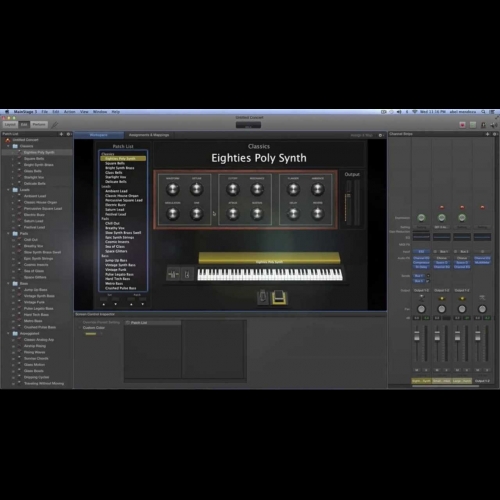Image resolution: width=500 pixels, height=500 pixels.
Task: Click the Detune knob
Action: point(196,189)
